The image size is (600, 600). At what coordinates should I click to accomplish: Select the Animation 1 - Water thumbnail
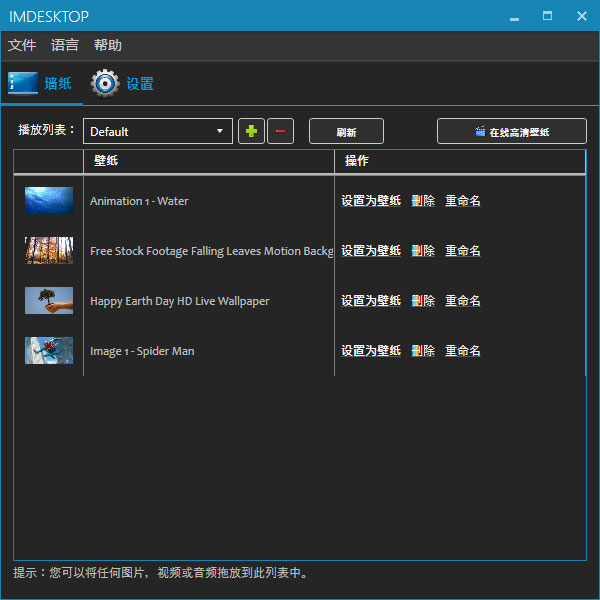(x=49, y=201)
